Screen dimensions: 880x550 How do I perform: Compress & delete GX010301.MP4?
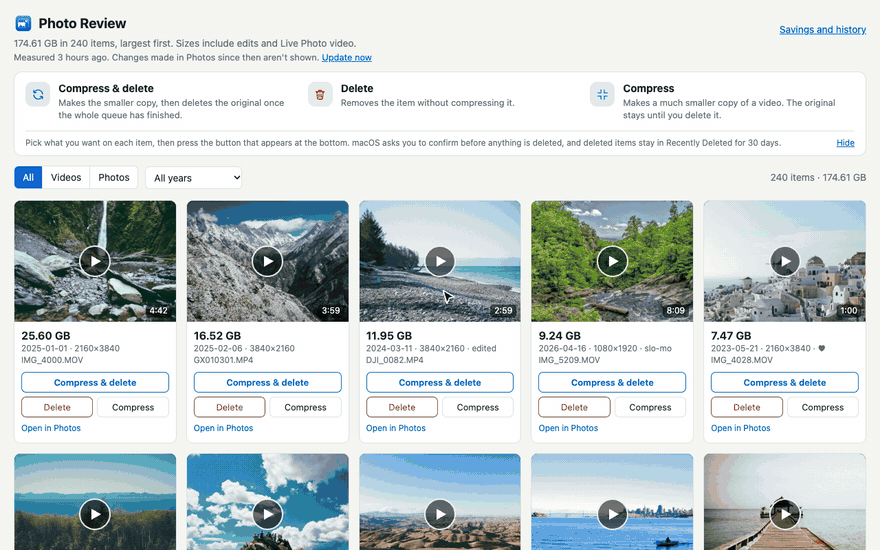267,383
